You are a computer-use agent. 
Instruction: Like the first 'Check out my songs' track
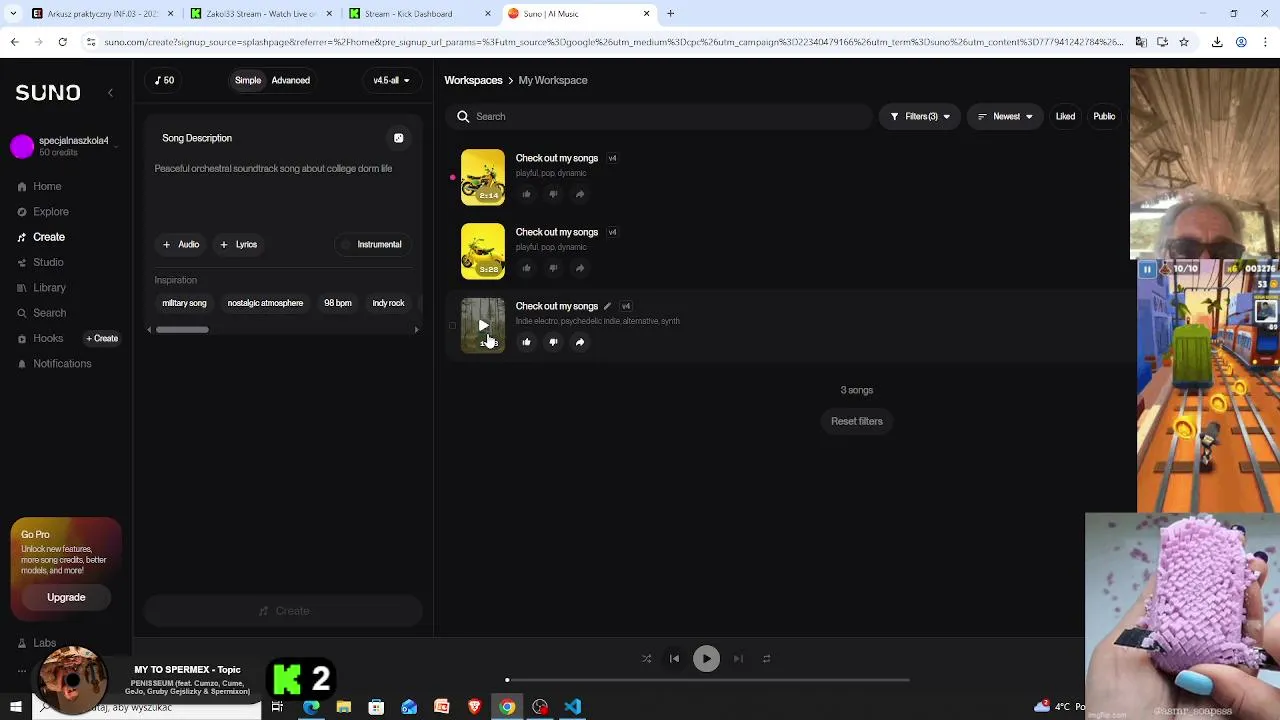526,194
